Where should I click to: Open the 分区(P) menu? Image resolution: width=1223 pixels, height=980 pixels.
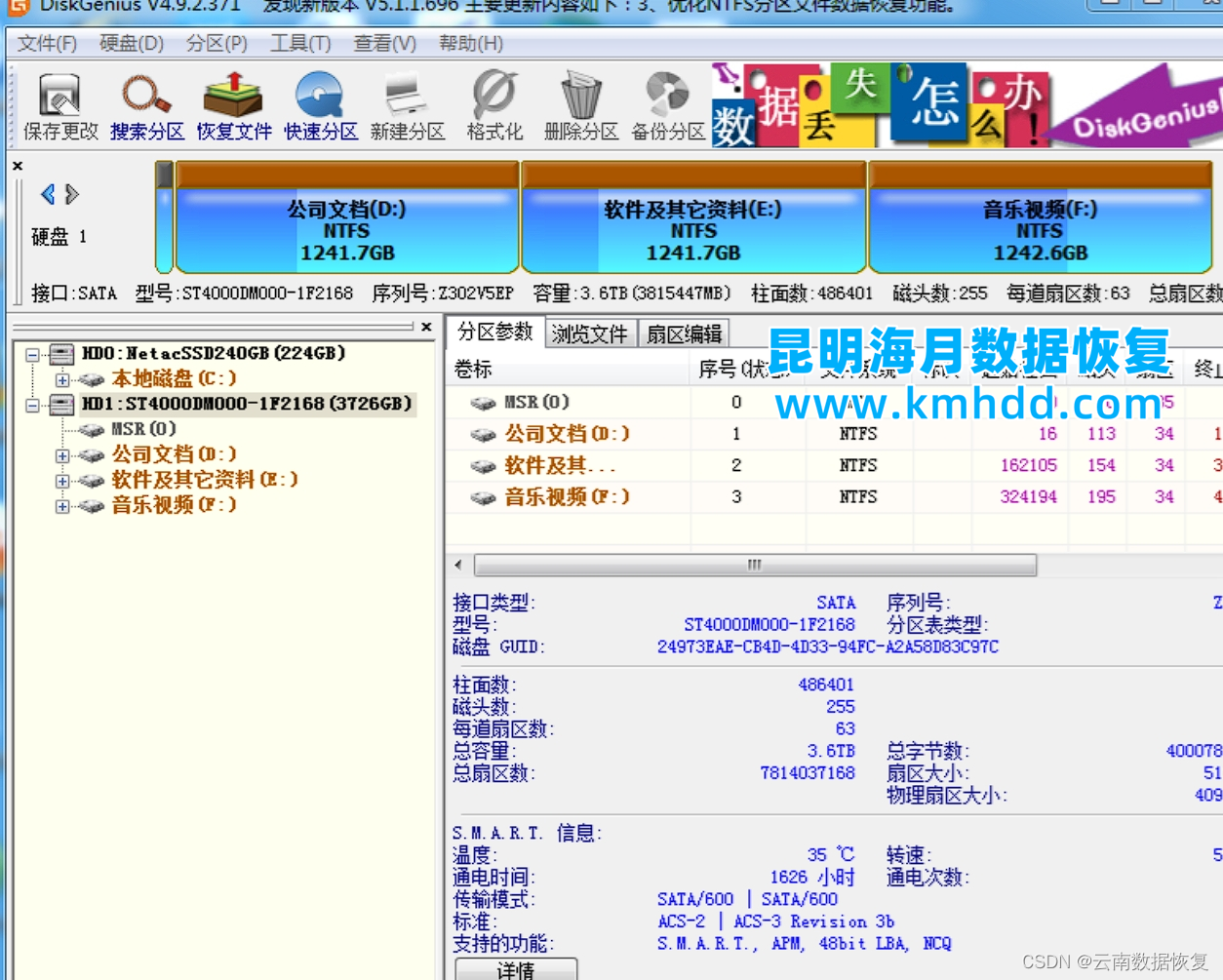coord(217,44)
